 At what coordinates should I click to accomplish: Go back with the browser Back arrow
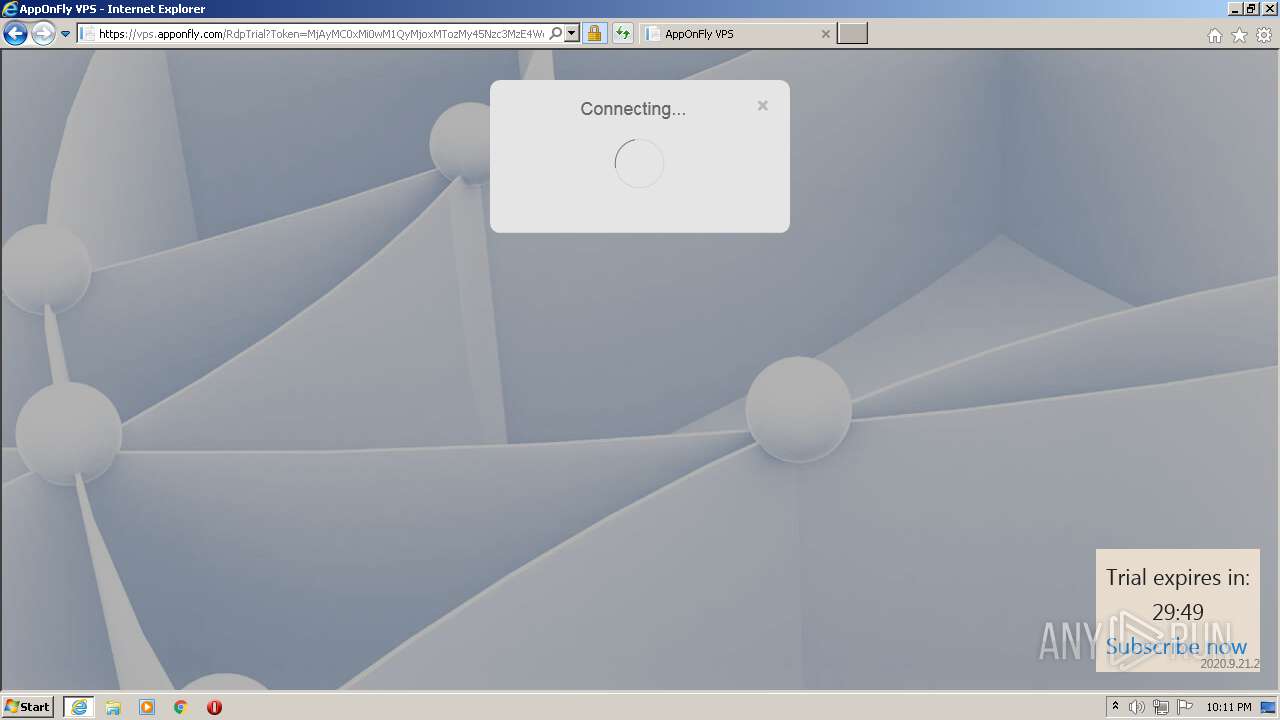[15, 34]
